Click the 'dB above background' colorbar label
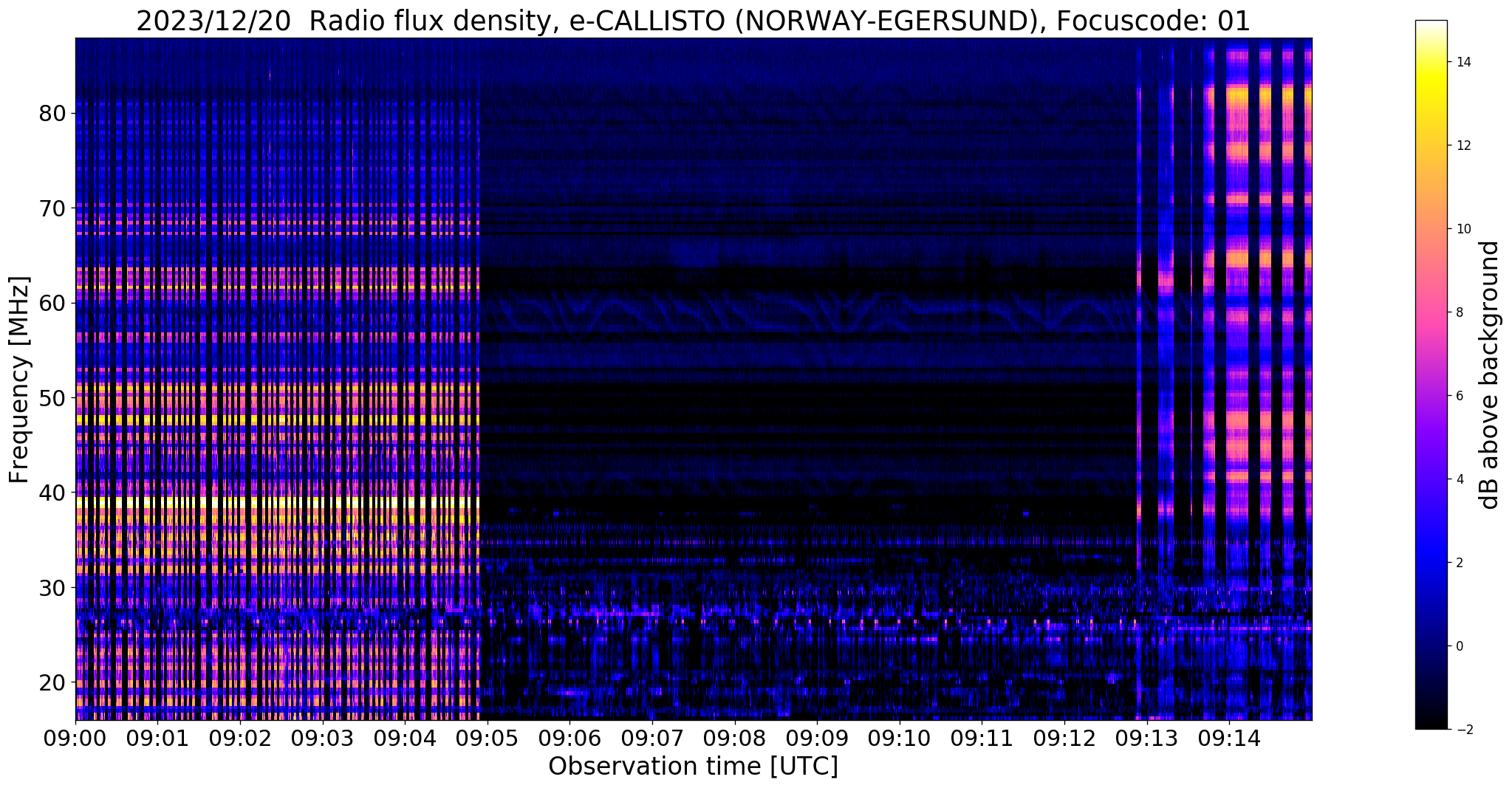This screenshot has width=1512, height=788. click(x=1490, y=375)
